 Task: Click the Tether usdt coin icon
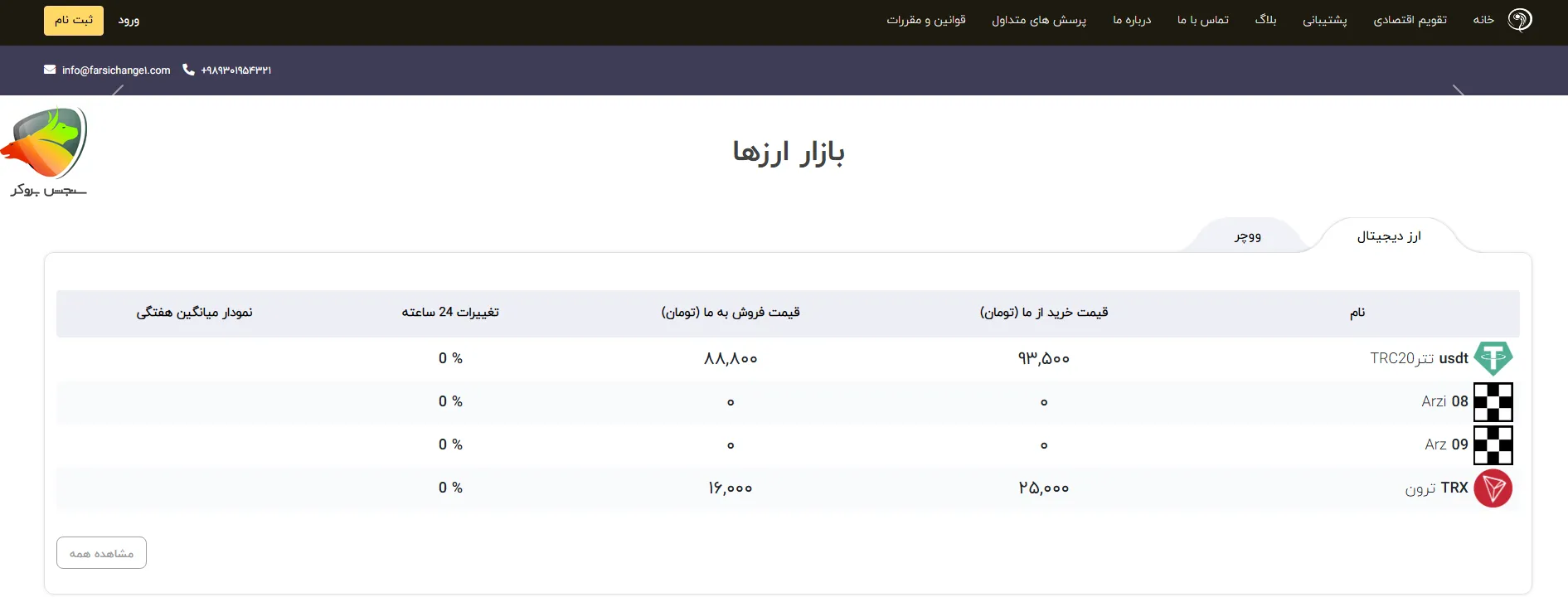[x=1493, y=358]
